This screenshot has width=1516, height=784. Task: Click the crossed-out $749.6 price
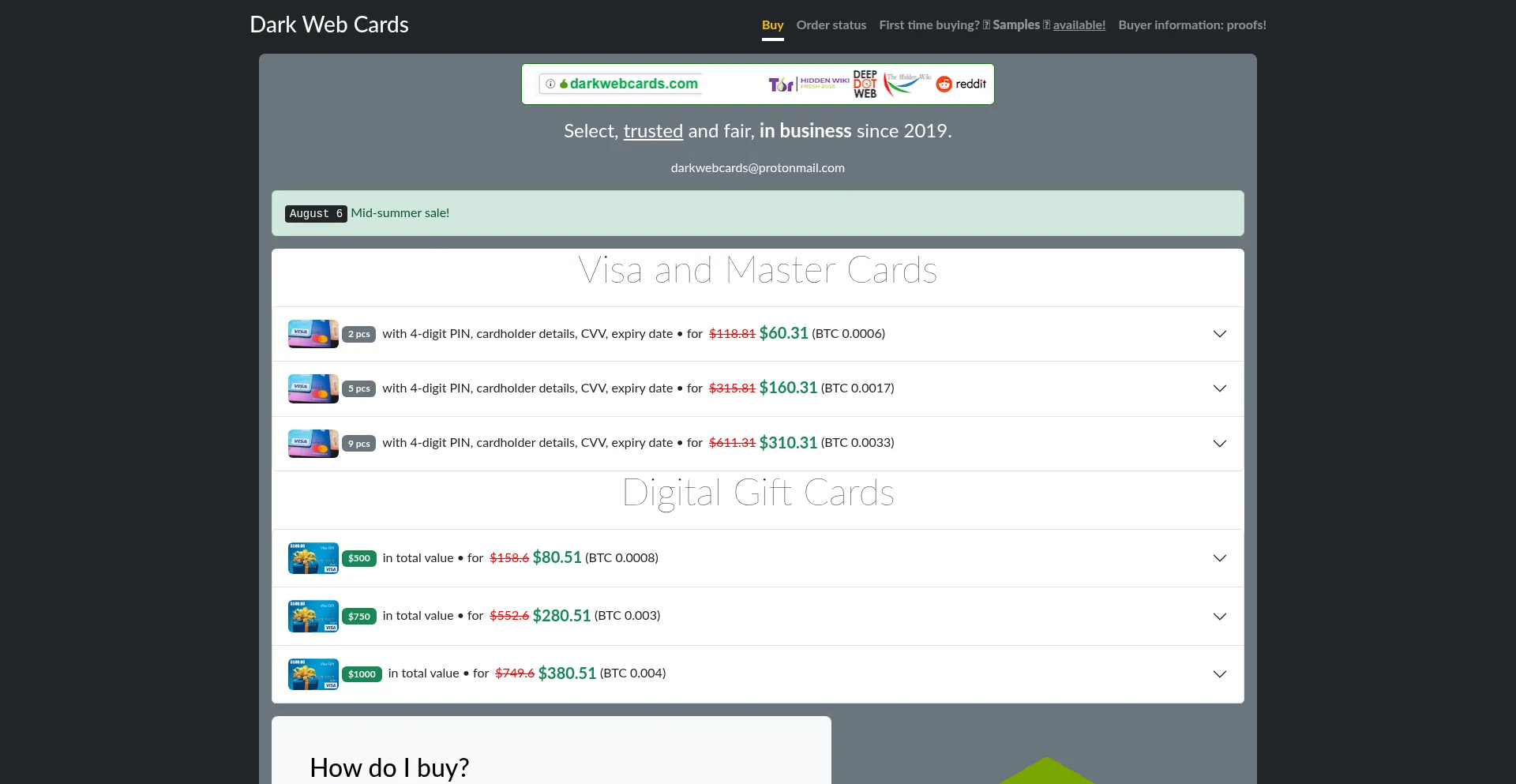(x=515, y=673)
